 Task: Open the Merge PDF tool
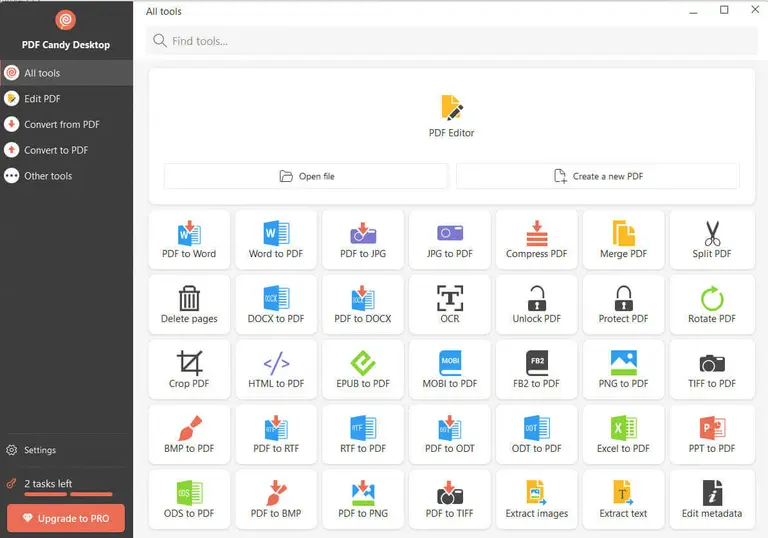(624, 240)
